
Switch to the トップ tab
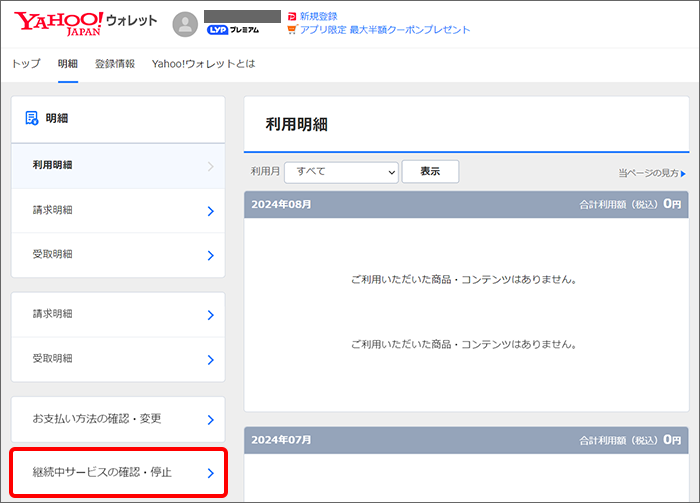[26, 64]
